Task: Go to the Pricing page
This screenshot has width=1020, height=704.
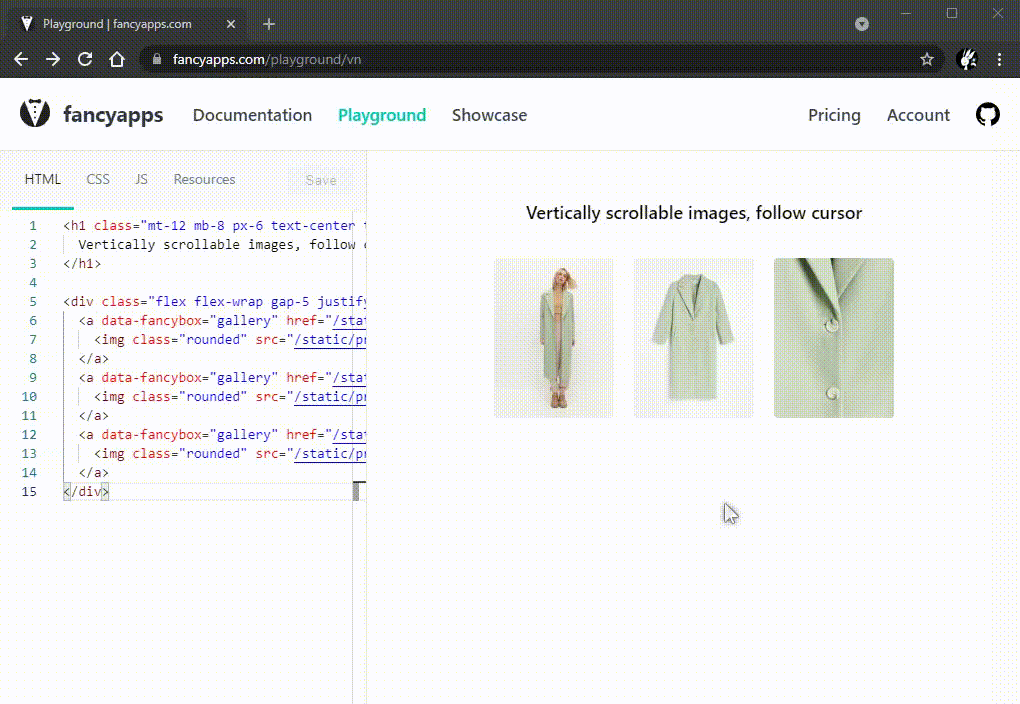Action: (x=834, y=115)
